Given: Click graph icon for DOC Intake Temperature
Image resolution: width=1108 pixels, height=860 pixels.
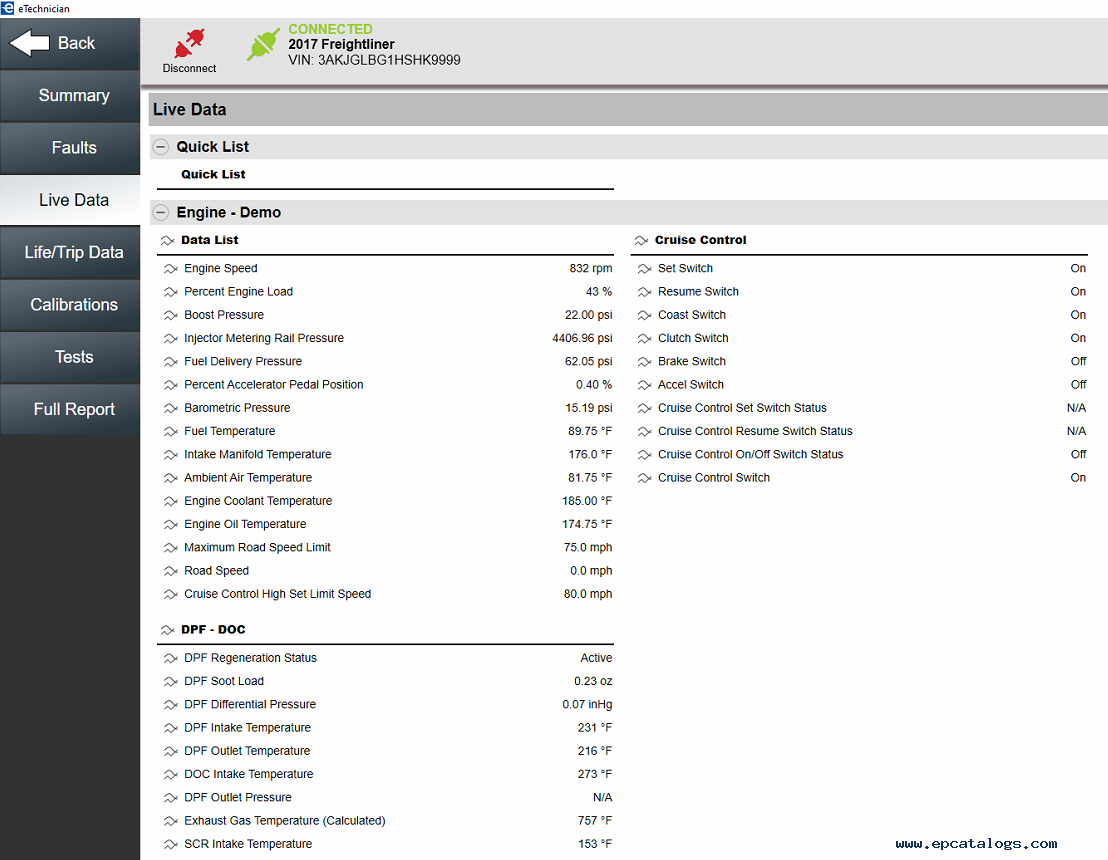Looking at the screenshot, I should [170, 774].
